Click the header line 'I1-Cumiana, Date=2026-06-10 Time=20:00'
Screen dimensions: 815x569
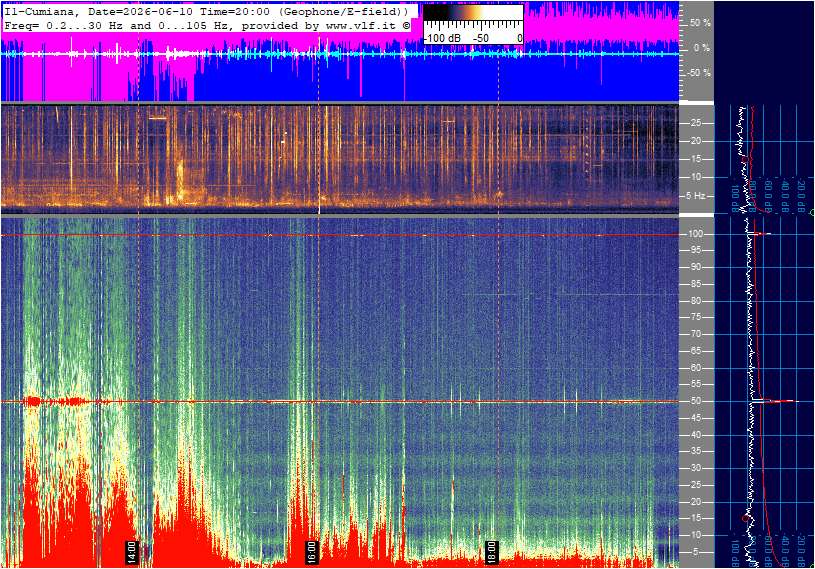pyautogui.click(x=139, y=11)
